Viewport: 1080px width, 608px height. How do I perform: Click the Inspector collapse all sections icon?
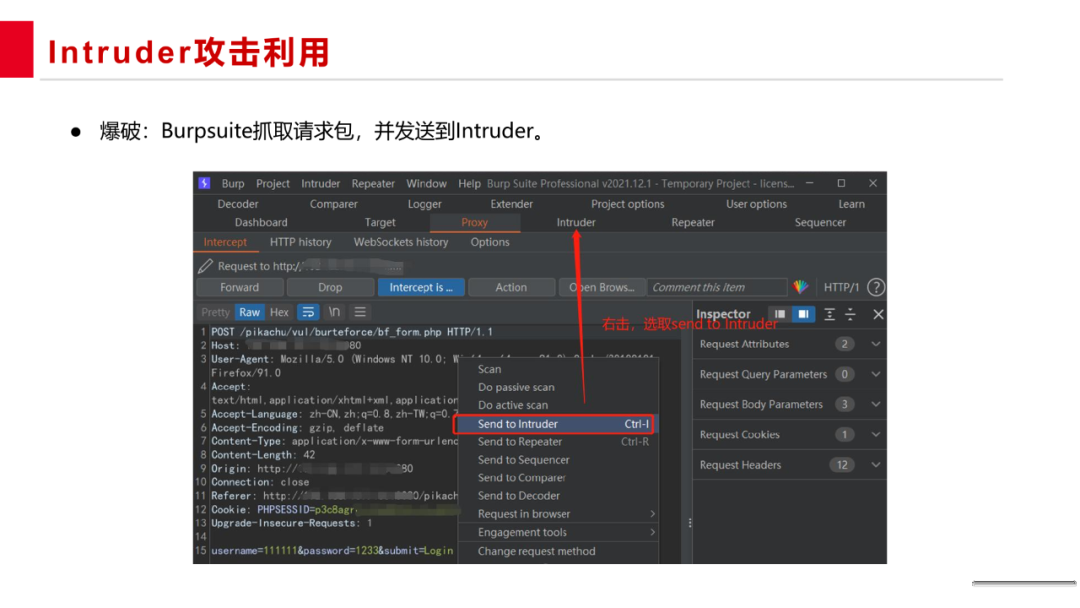coord(851,314)
